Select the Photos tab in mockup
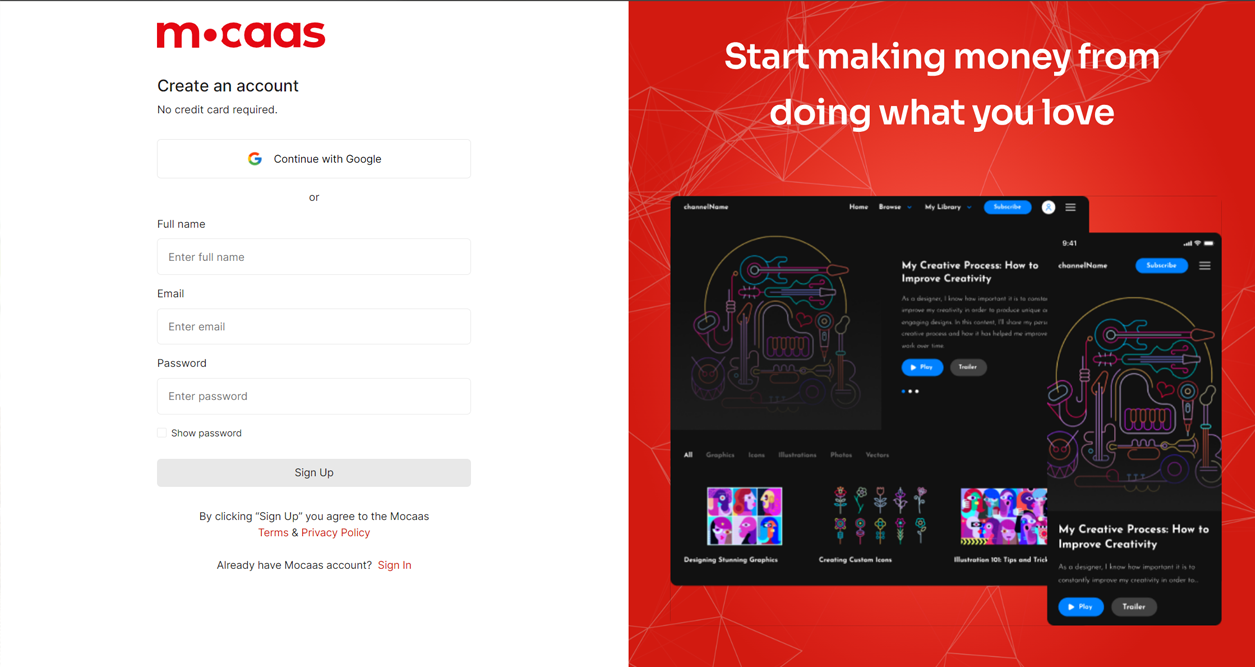This screenshot has height=667, width=1255. (x=841, y=455)
